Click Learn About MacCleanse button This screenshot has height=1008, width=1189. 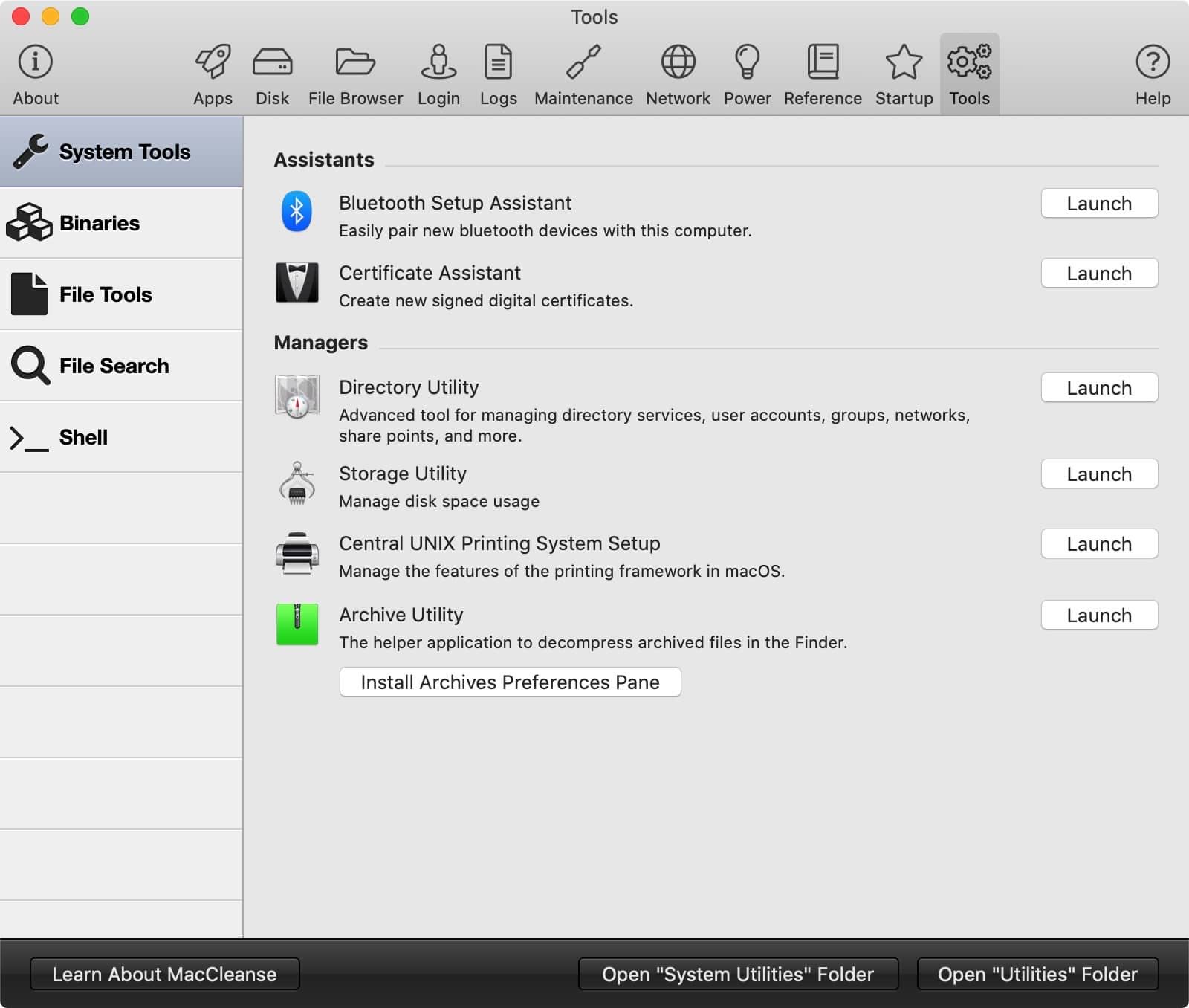tap(164, 975)
